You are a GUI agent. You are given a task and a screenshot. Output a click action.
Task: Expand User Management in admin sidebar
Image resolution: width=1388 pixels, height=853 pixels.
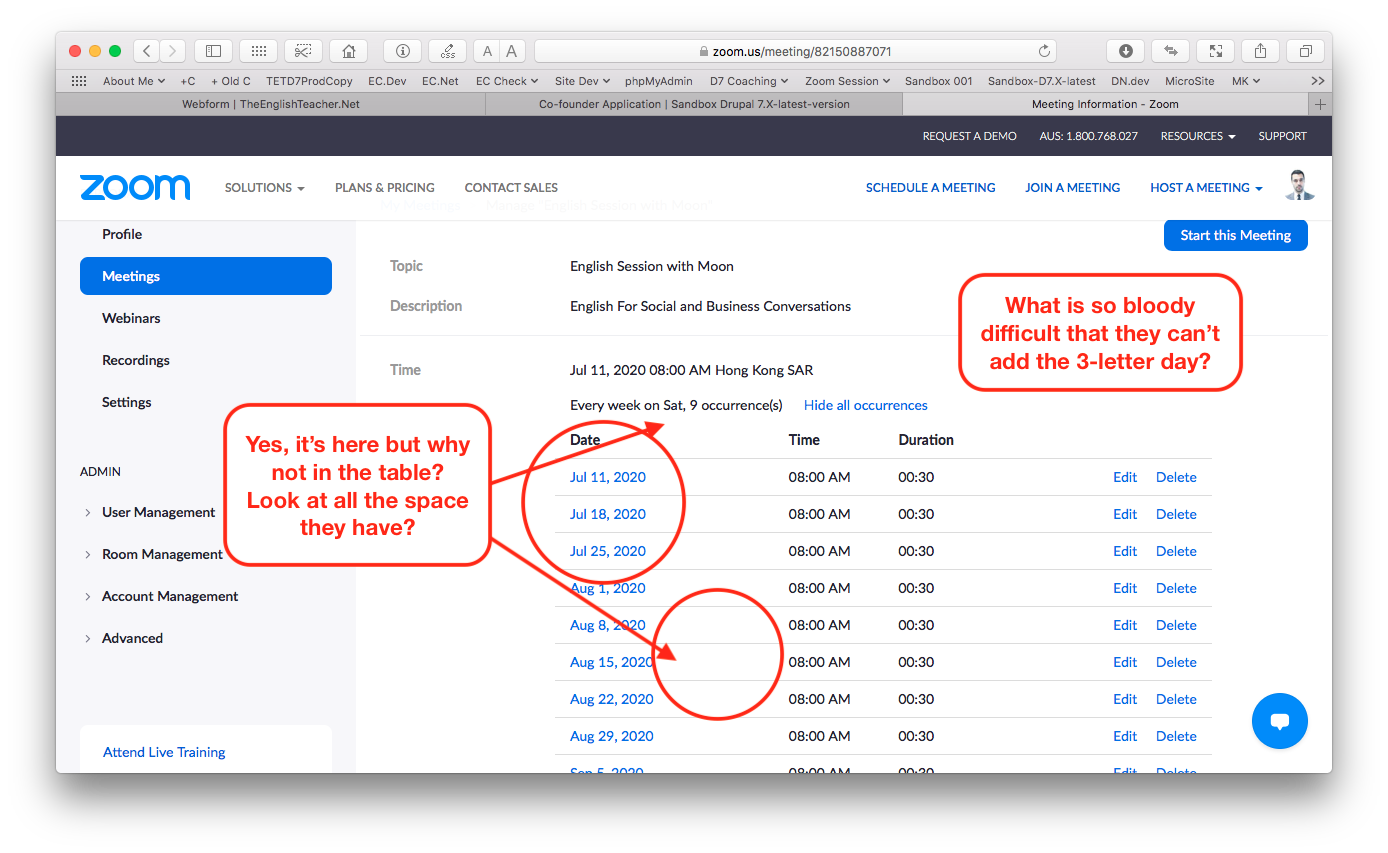pos(158,512)
